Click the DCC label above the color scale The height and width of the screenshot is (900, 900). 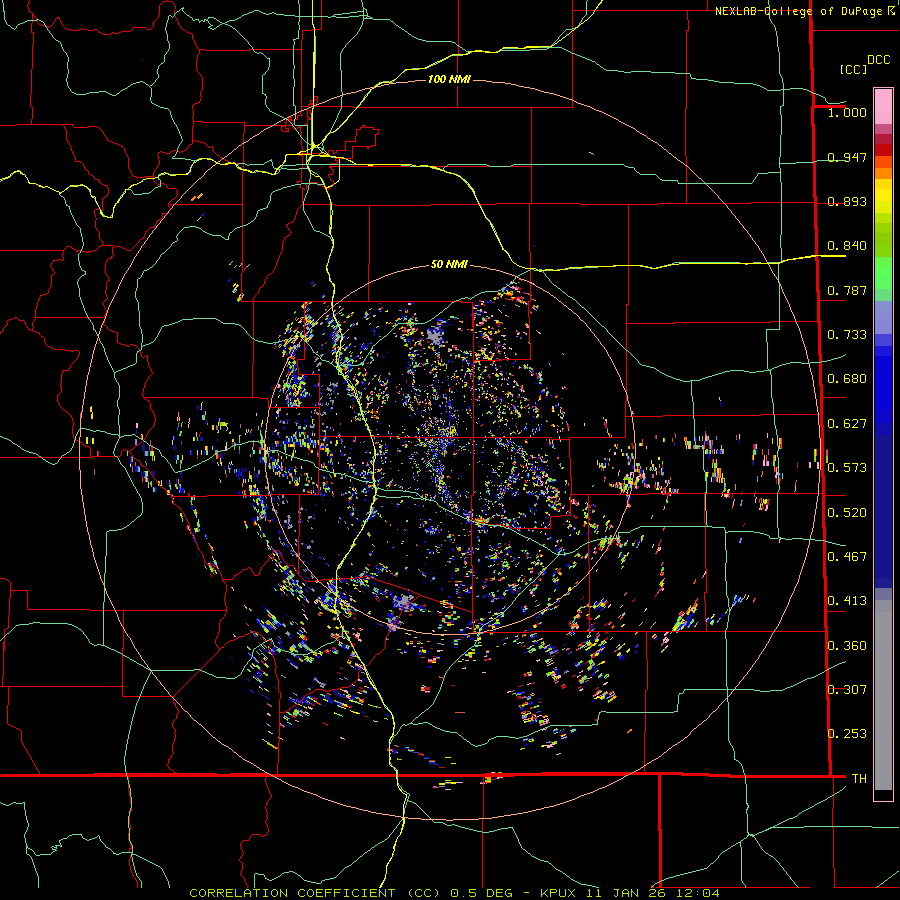click(878, 60)
